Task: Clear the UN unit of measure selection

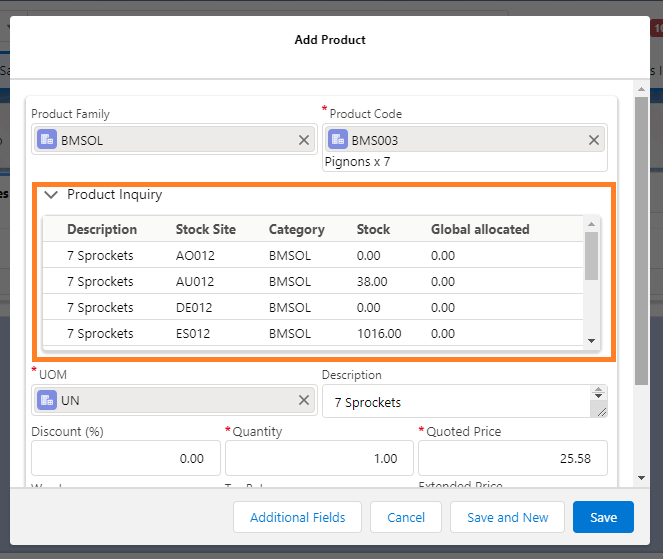Action: point(304,400)
